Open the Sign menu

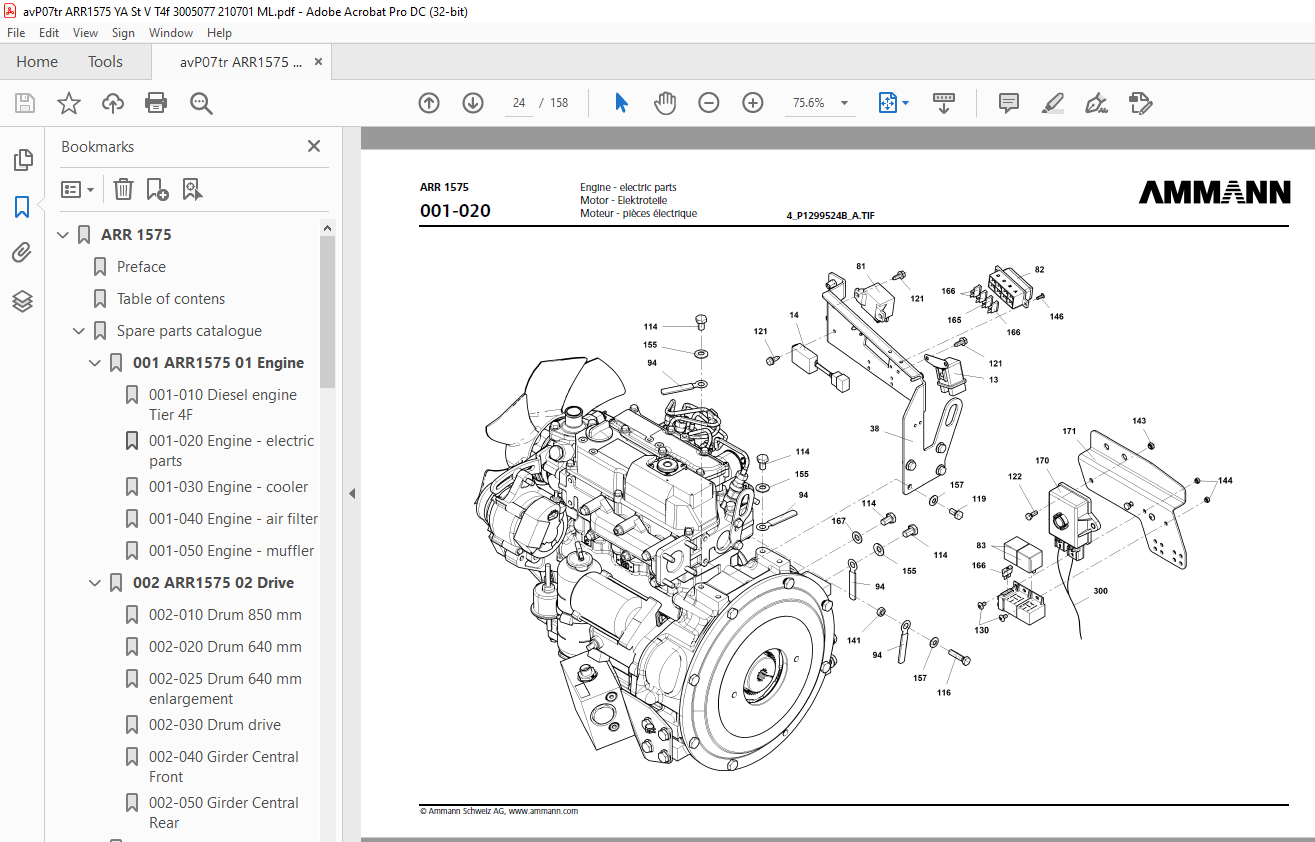pyautogui.click(x=123, y=33)
